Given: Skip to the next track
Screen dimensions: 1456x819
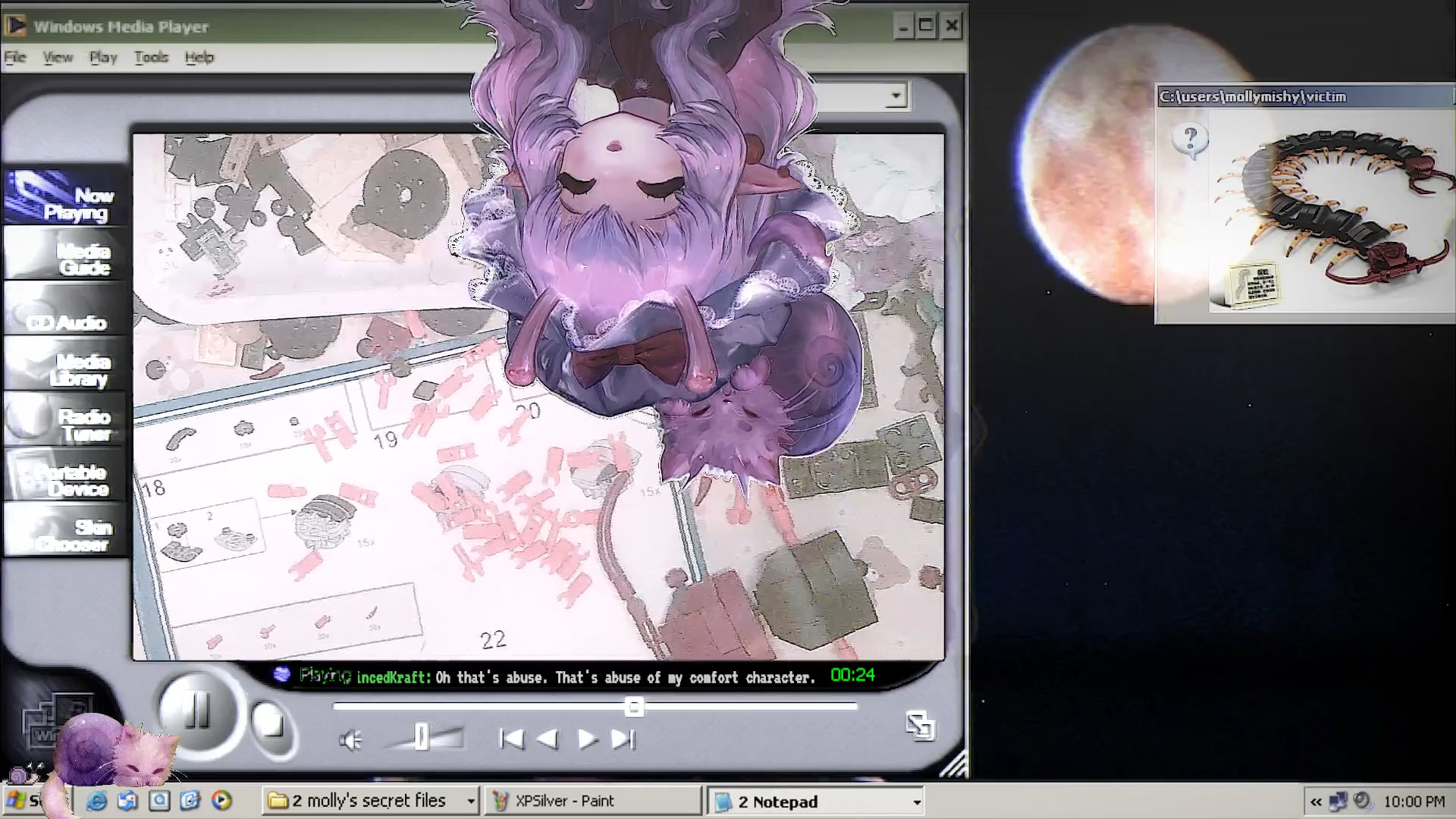Looking at the screenshot, I should point(623,739).
